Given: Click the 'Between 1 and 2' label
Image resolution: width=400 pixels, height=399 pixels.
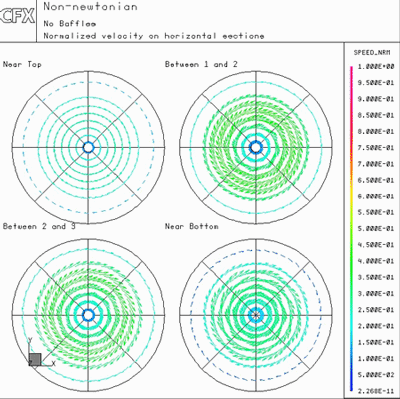Looking at the screenshot, I should coord(201,64).
